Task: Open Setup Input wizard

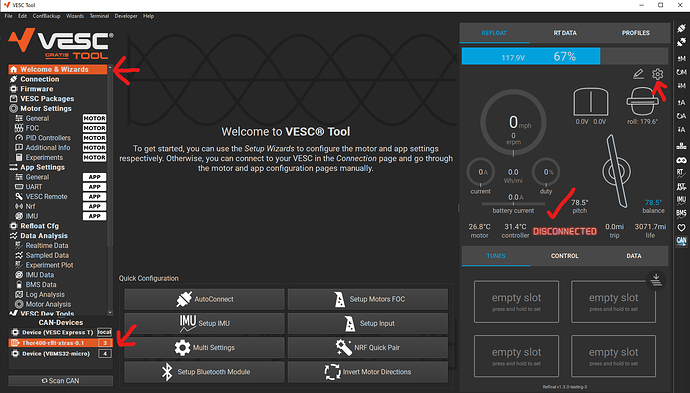Action: (368, 323)
